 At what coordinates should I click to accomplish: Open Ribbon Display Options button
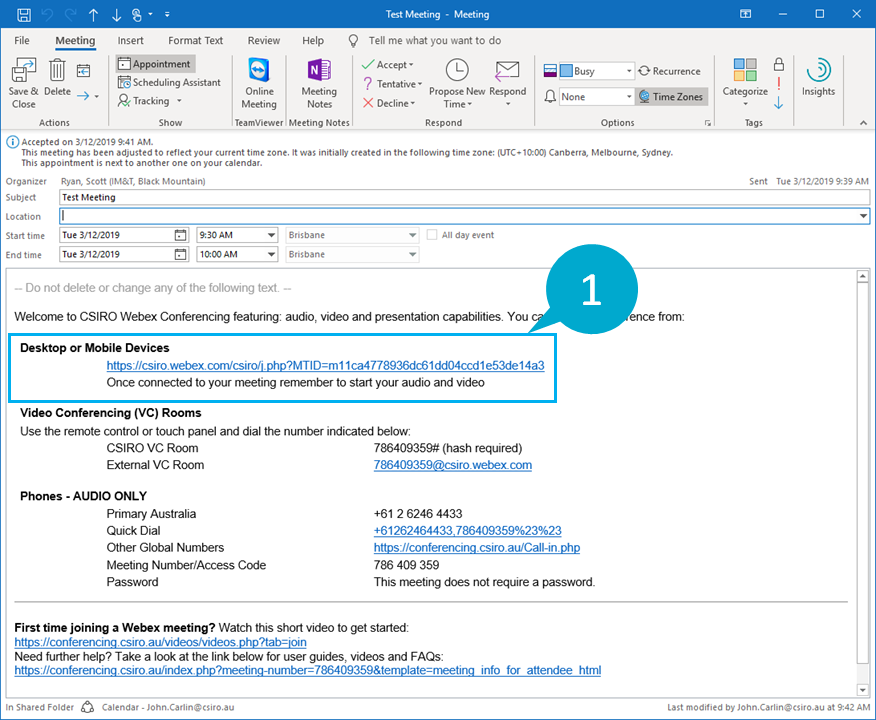coord(745,14)
